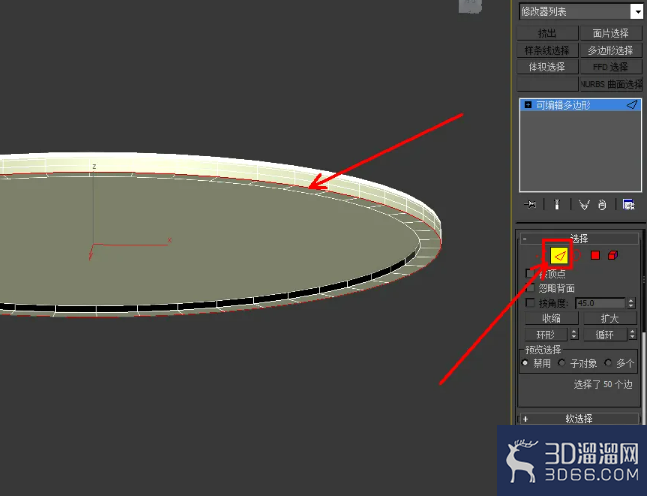
Task: Click the 体积选择 modifier button
Action: (548, 67)
